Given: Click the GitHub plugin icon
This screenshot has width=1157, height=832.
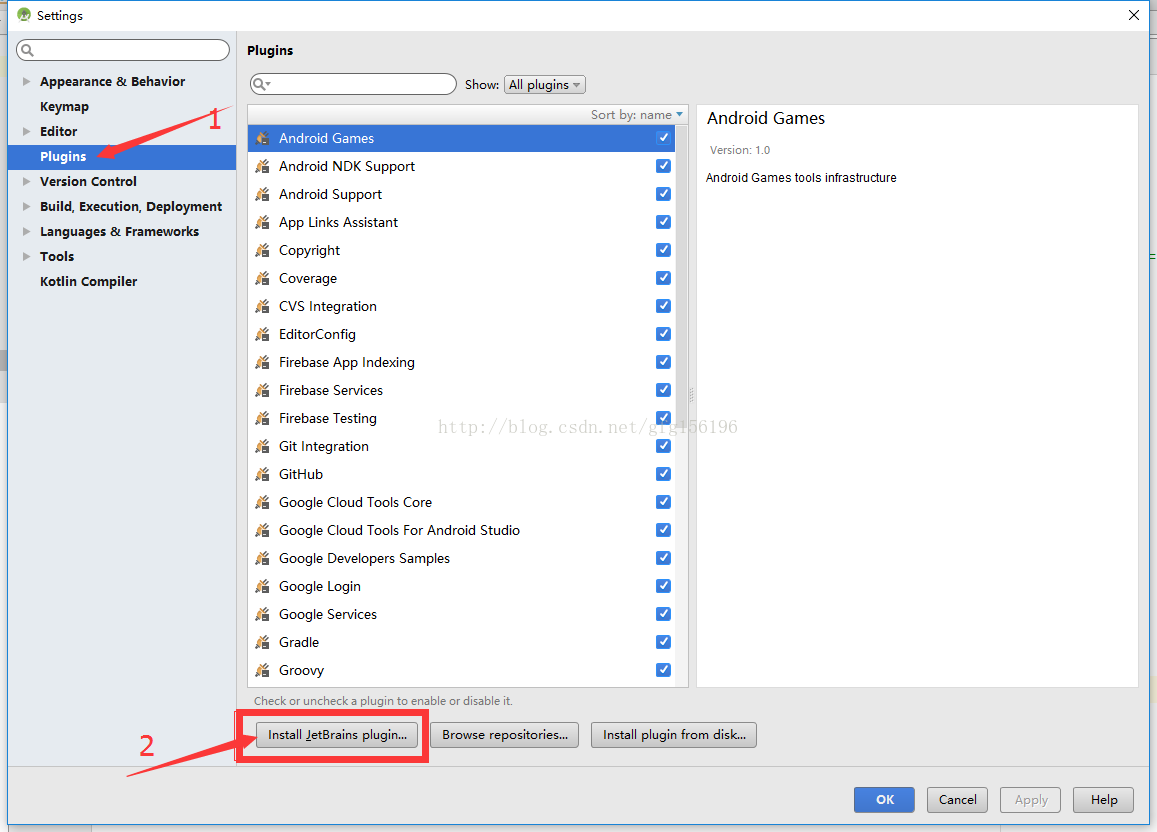Looking at the screenshot, I should (262, 474).
